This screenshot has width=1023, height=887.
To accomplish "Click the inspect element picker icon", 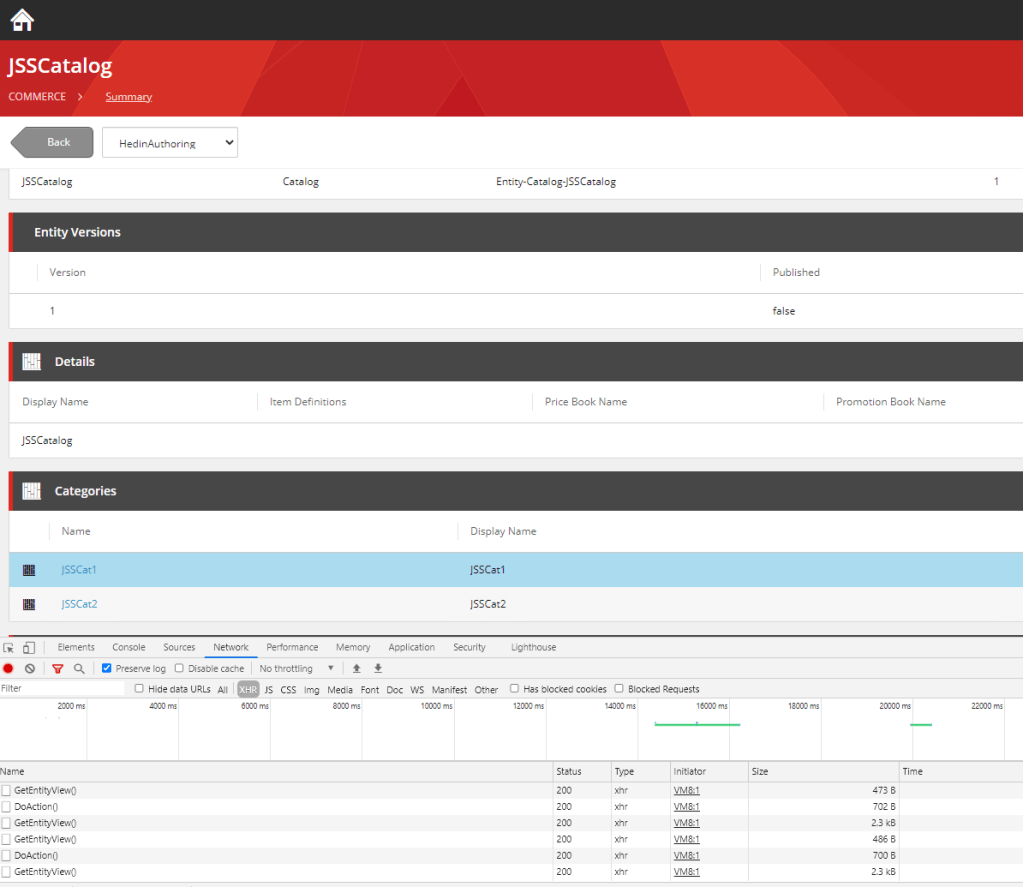I will tap(9, 648).
